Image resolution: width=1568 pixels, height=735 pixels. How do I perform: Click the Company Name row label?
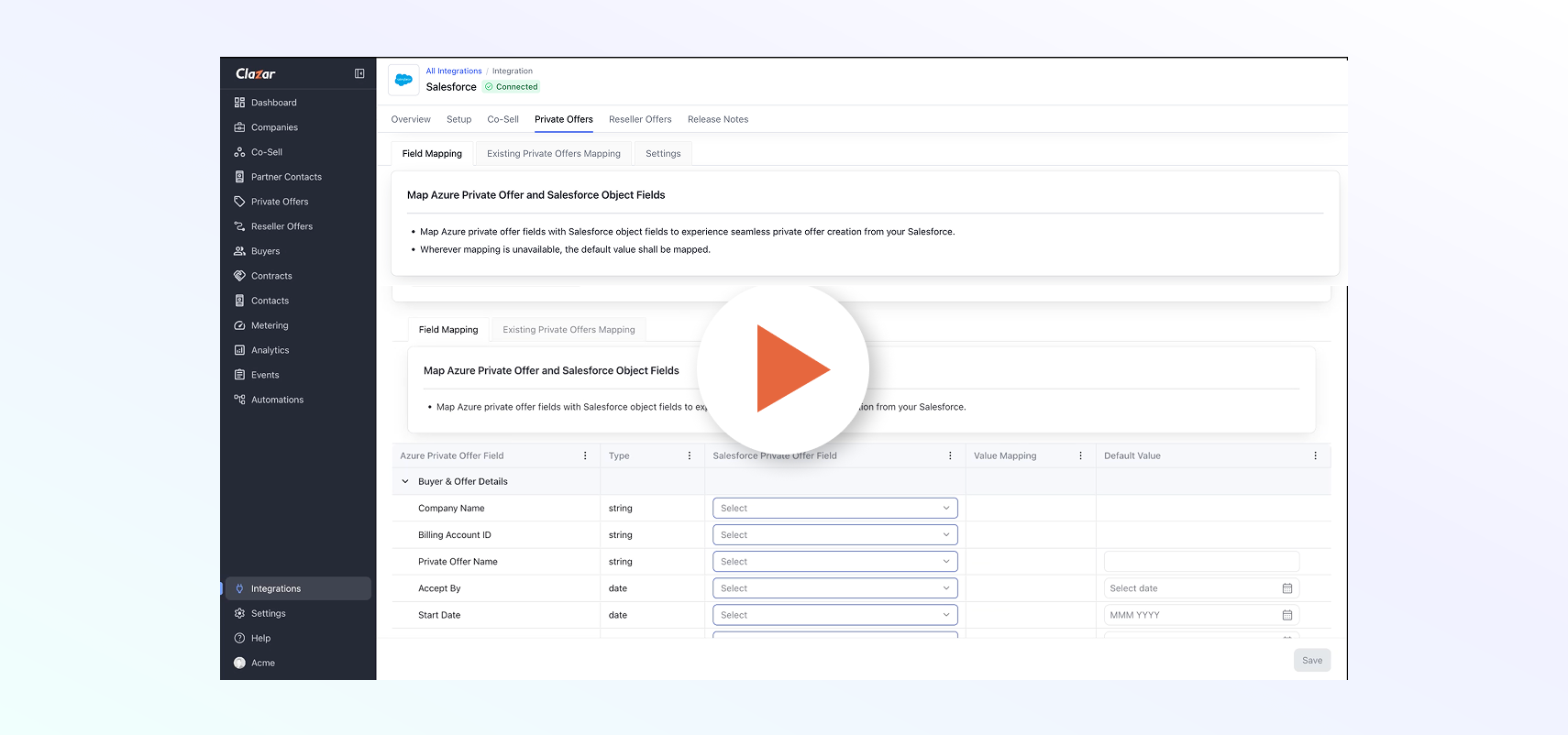pyautogui.click(x=451, y=508)
